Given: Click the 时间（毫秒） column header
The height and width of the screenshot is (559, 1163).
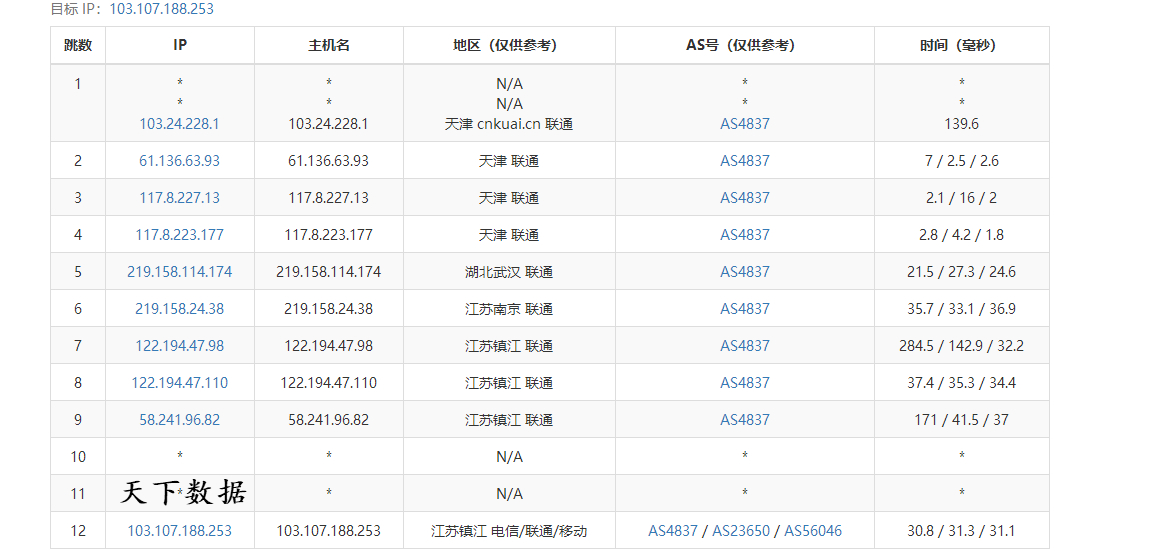Looking at the screenshot, I should [961, 45].
